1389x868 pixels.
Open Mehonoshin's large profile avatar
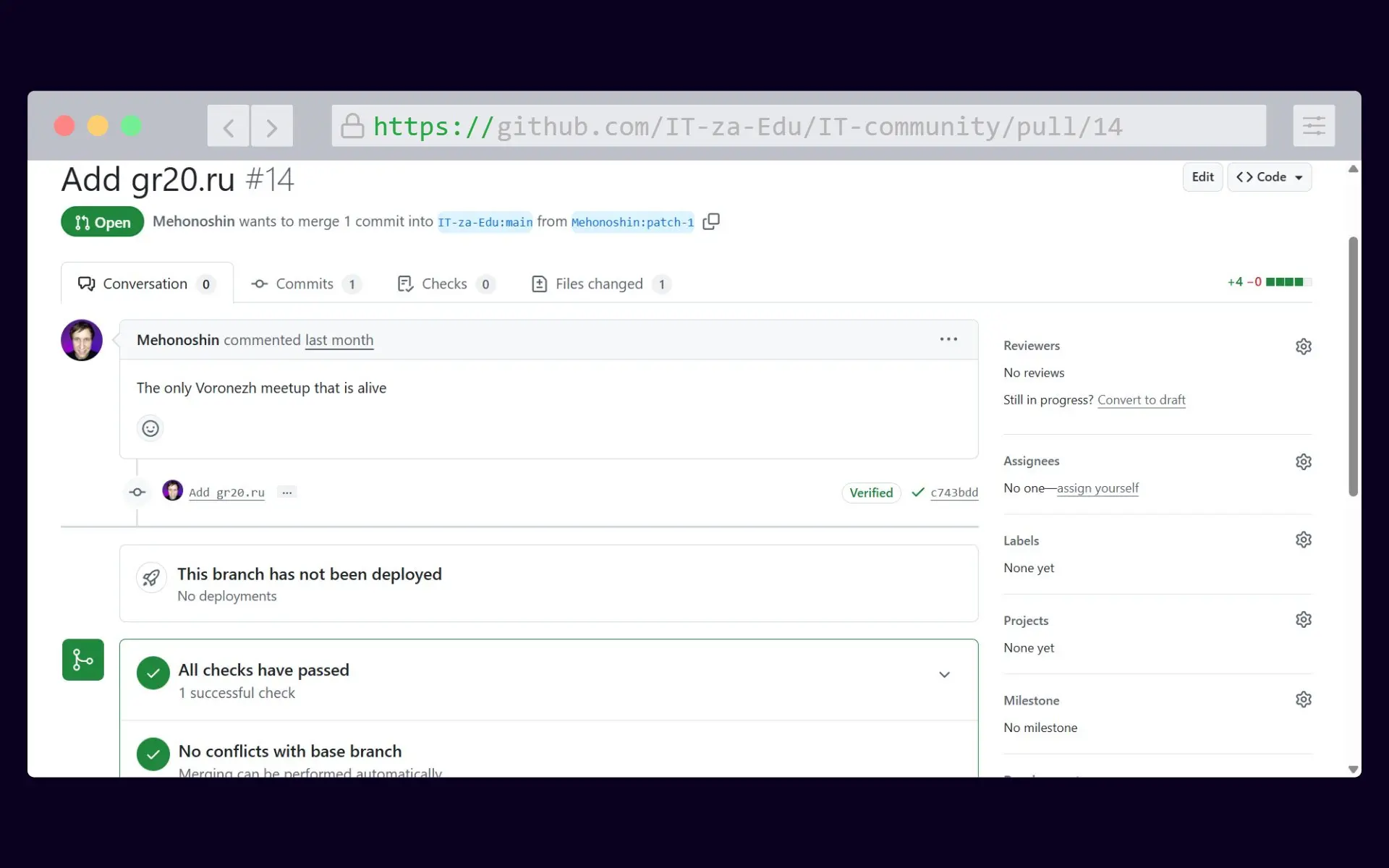click(x=82, y=340)
